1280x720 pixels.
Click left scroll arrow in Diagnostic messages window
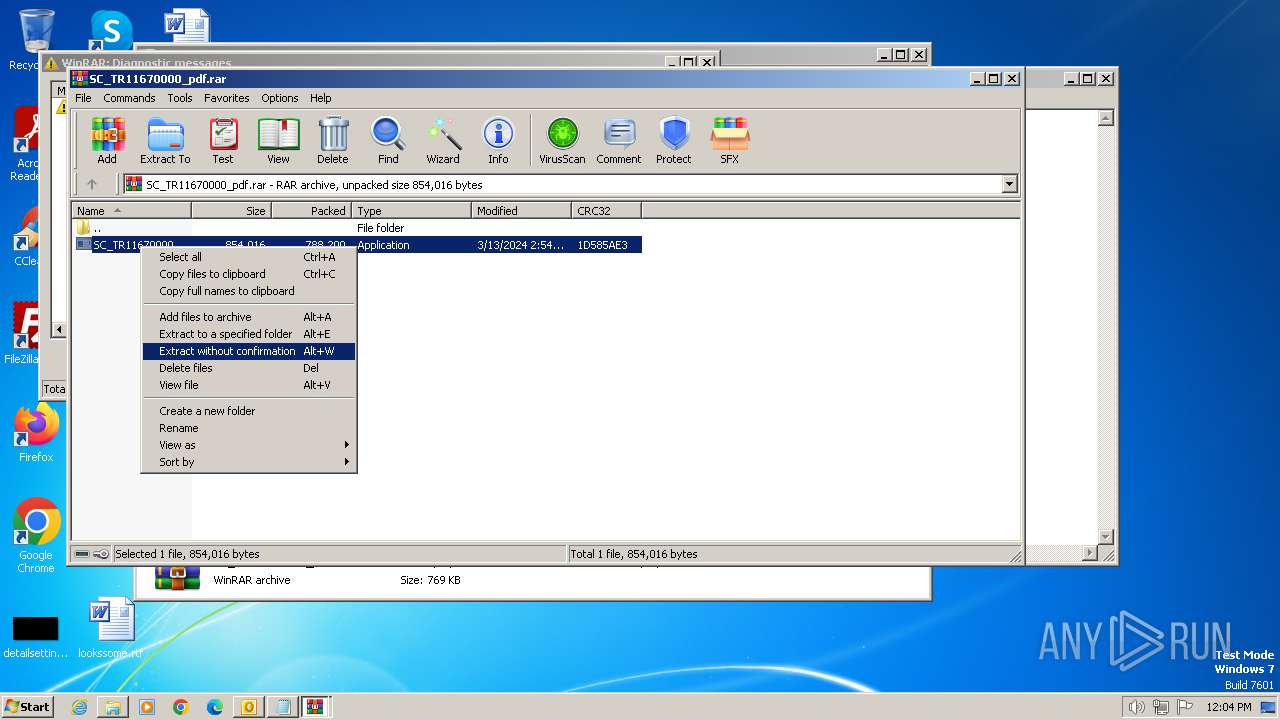click(59, 329)
